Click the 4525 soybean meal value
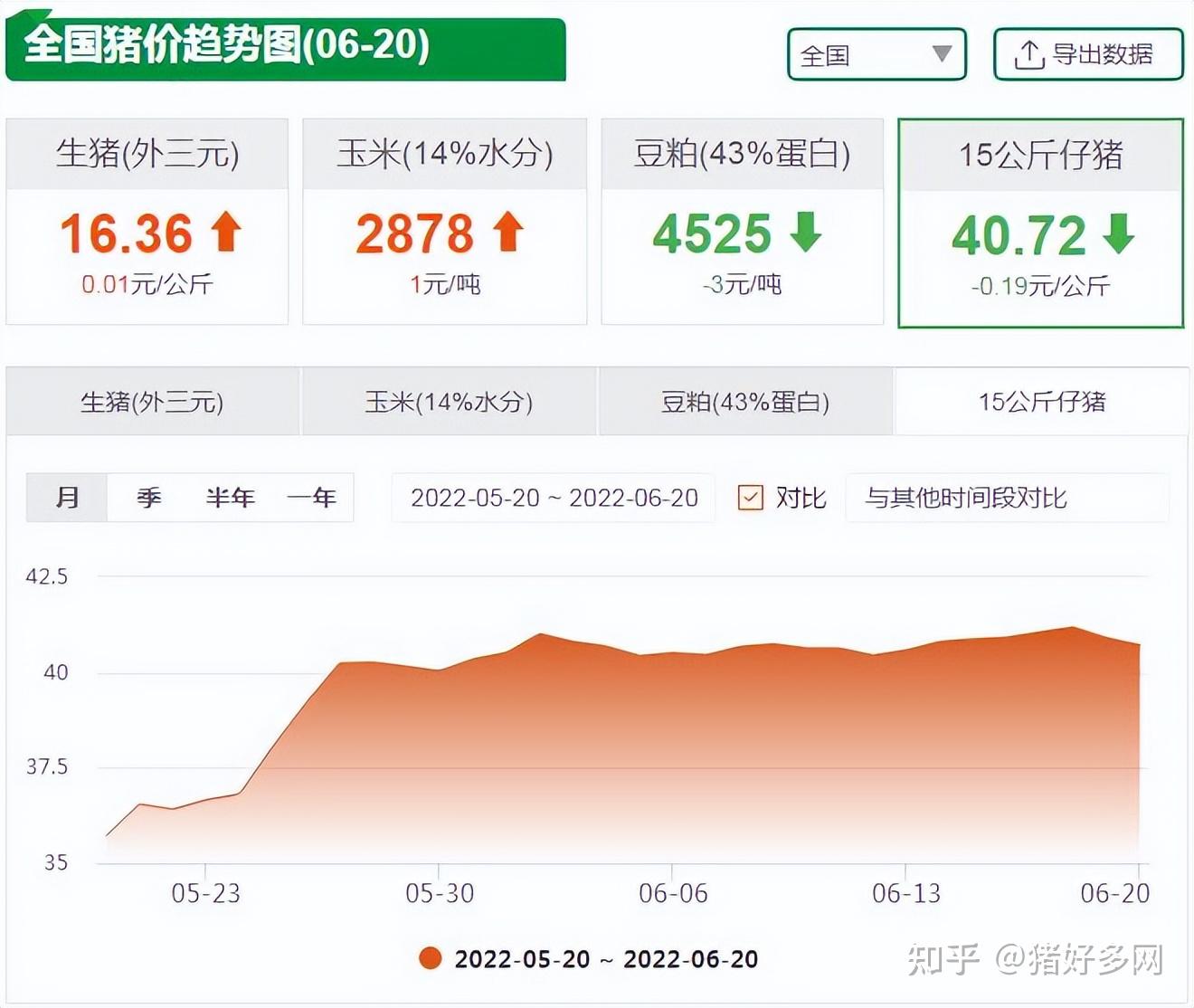Viewport: 1194px width, 1008px height. click(x=712, y=233)
